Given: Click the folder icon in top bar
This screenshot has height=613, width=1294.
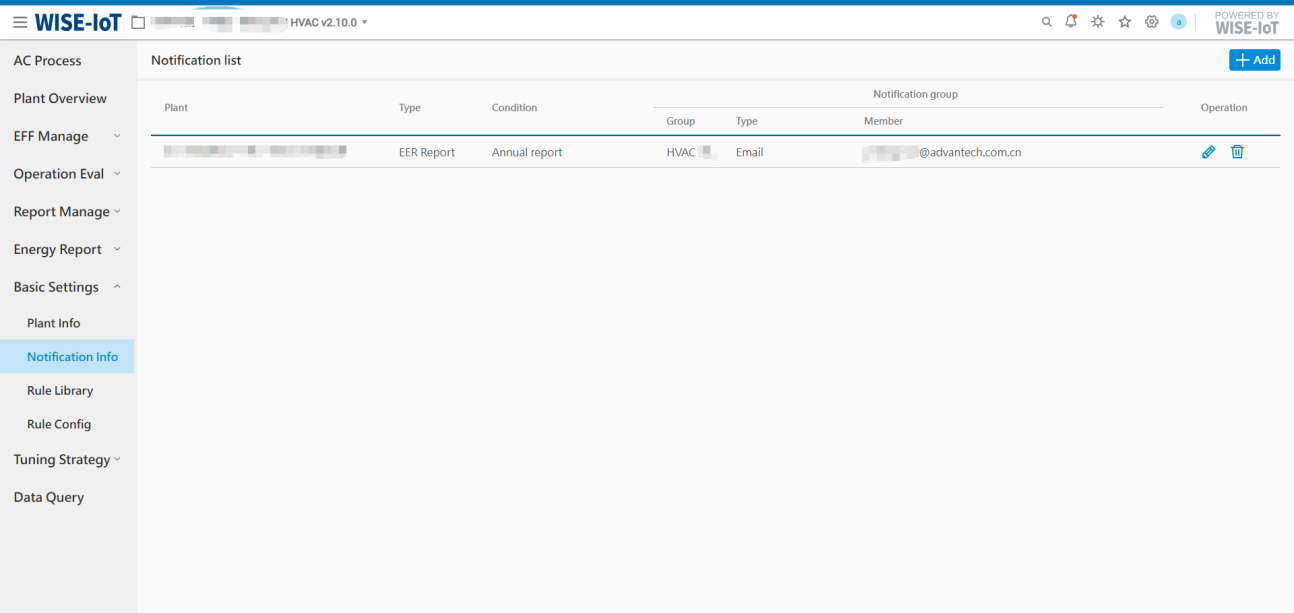Looking at the screenshot, I should pos(139,22).
